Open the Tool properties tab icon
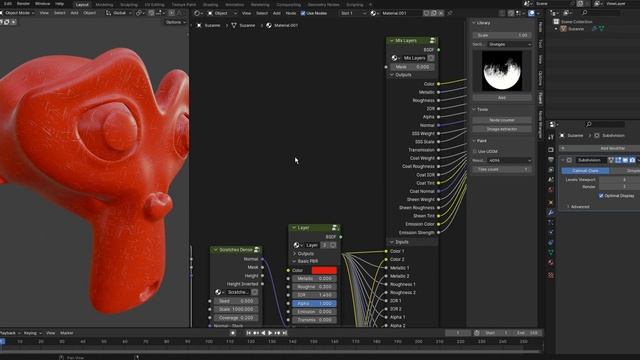 pyautogui.click(x=551, y=138)
